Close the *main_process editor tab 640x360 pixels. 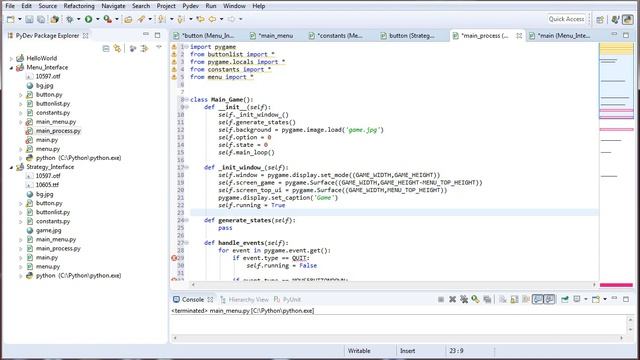(x=519, y=36)
